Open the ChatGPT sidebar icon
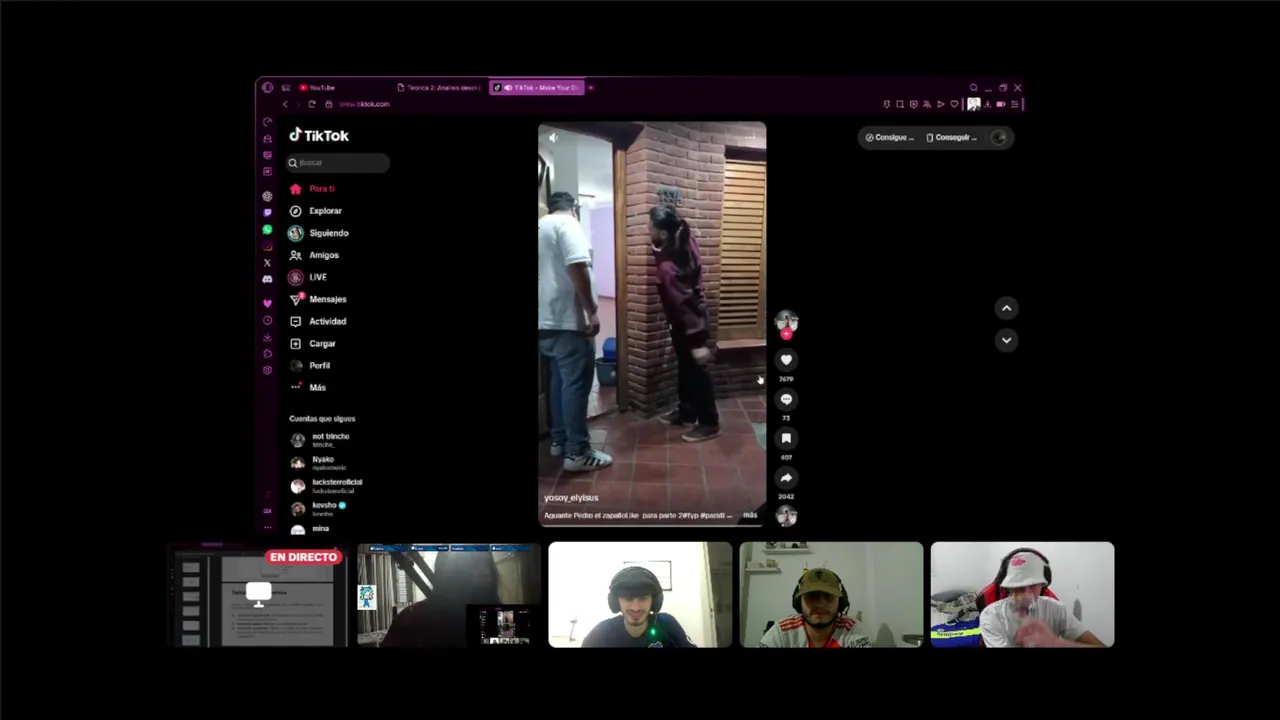1280x720 pixels. [267, 196]
